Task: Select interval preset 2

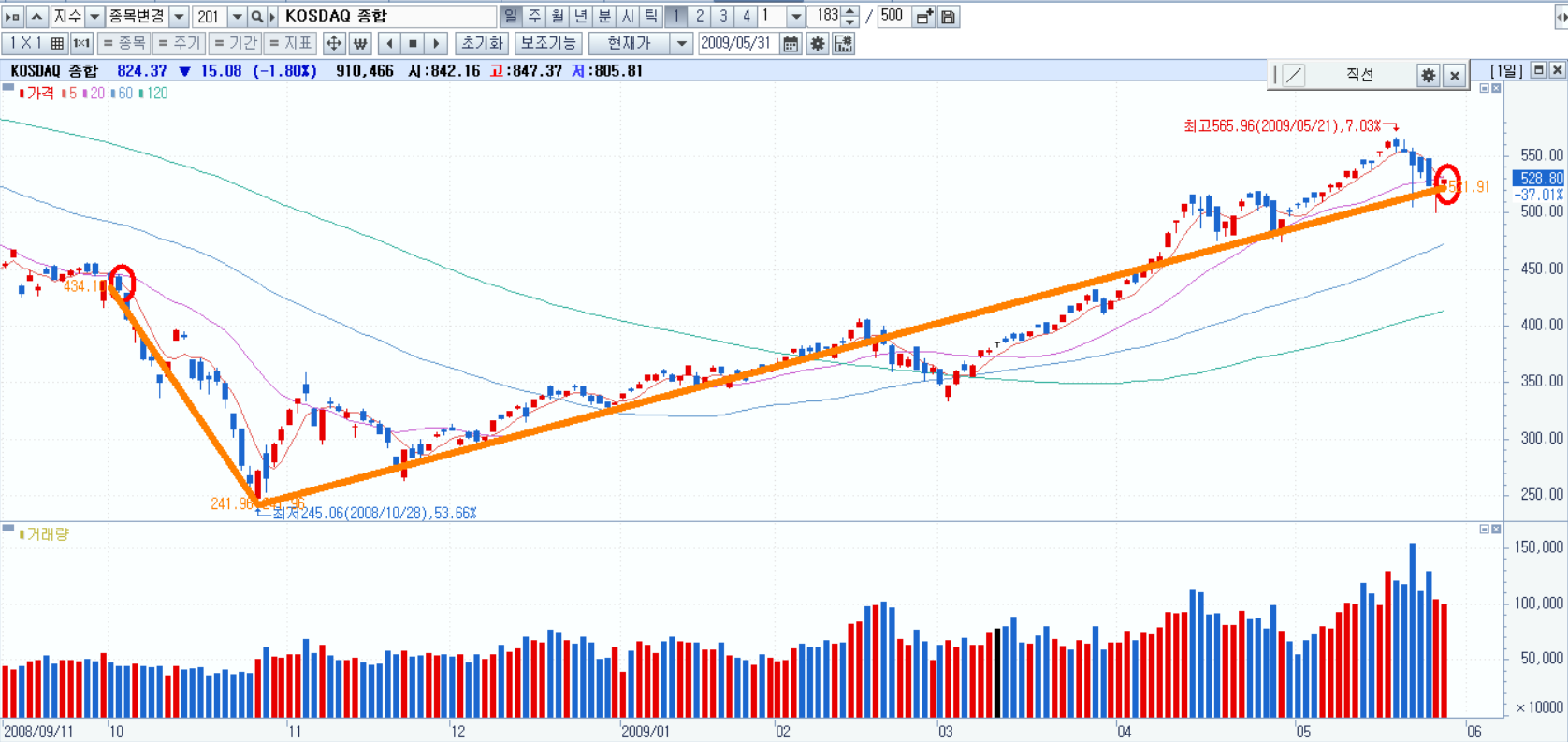Action: pos(699,17)
